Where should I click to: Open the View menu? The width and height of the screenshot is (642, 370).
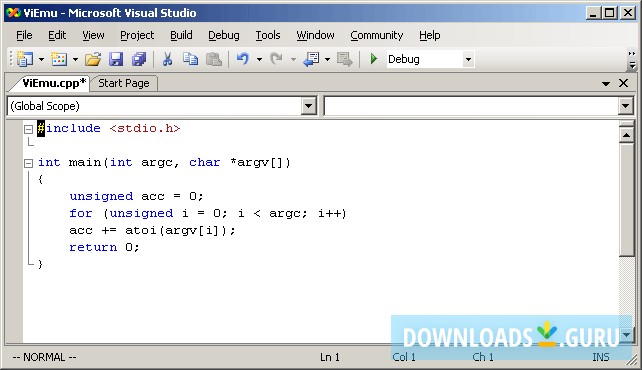click(x=93, y=36)
